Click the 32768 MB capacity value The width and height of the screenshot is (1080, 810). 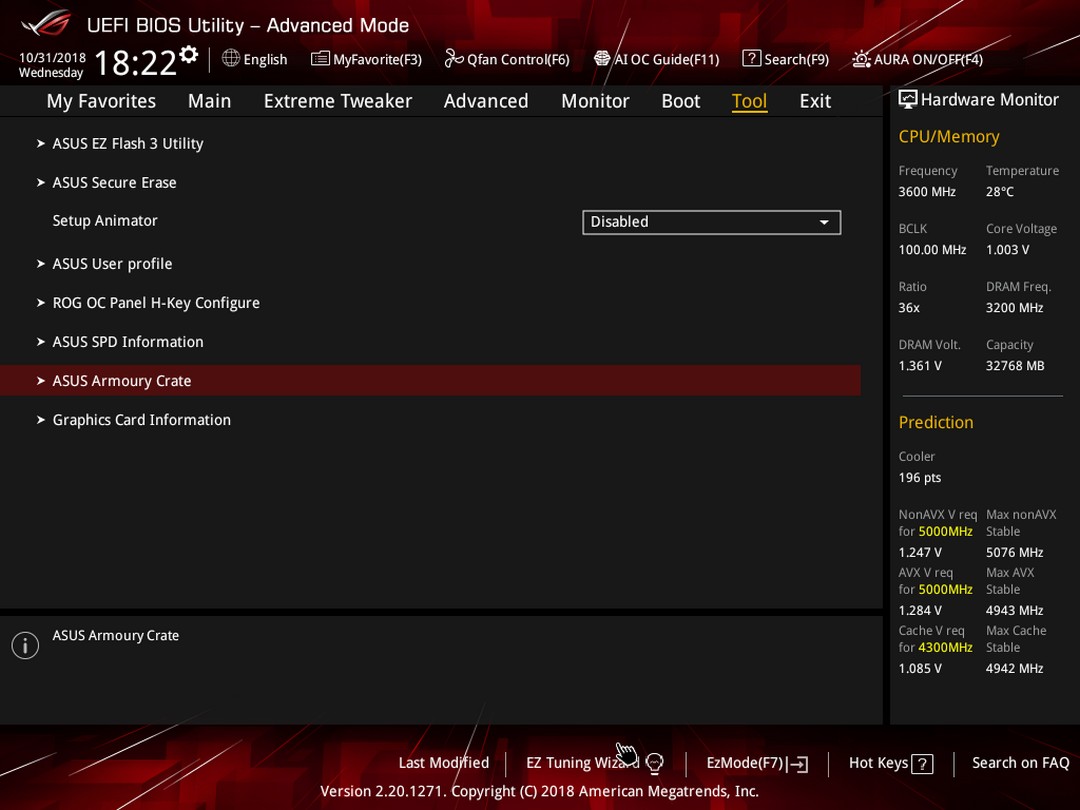[x=1015, y=366]
